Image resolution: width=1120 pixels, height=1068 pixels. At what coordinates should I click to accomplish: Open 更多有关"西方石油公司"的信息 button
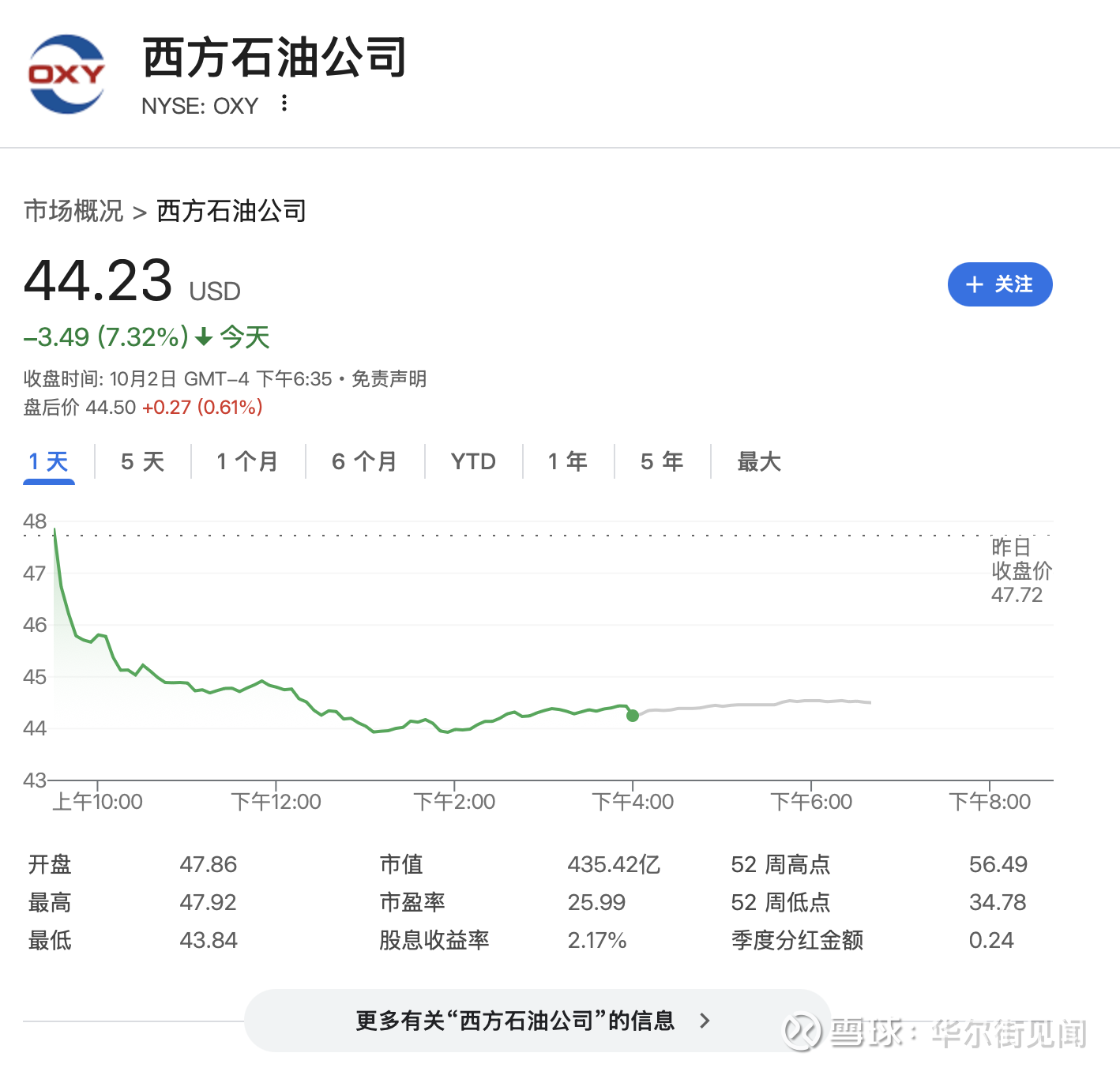tap(538, 1021)
